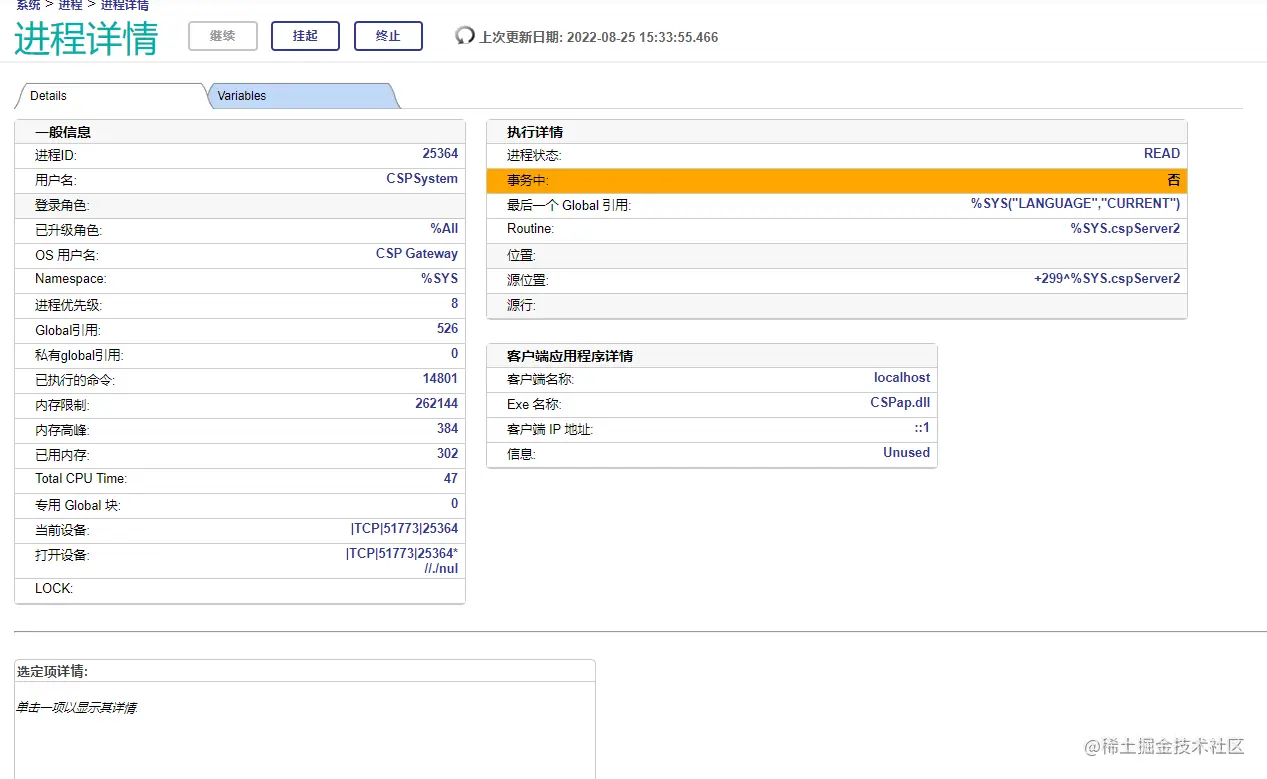Select the process ID value 25364
This screenshot has width=1267, height=779.
tap(440, 153)
